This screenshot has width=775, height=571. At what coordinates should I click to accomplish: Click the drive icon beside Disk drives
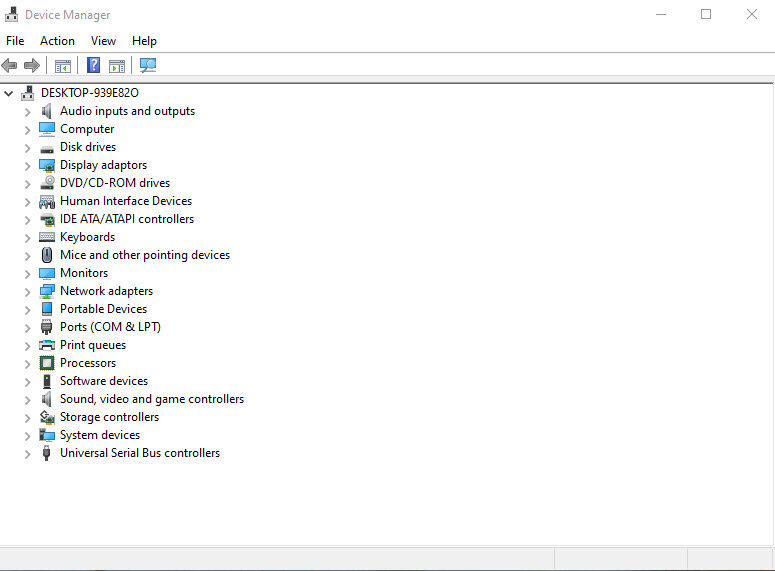(x=47, y=148)
